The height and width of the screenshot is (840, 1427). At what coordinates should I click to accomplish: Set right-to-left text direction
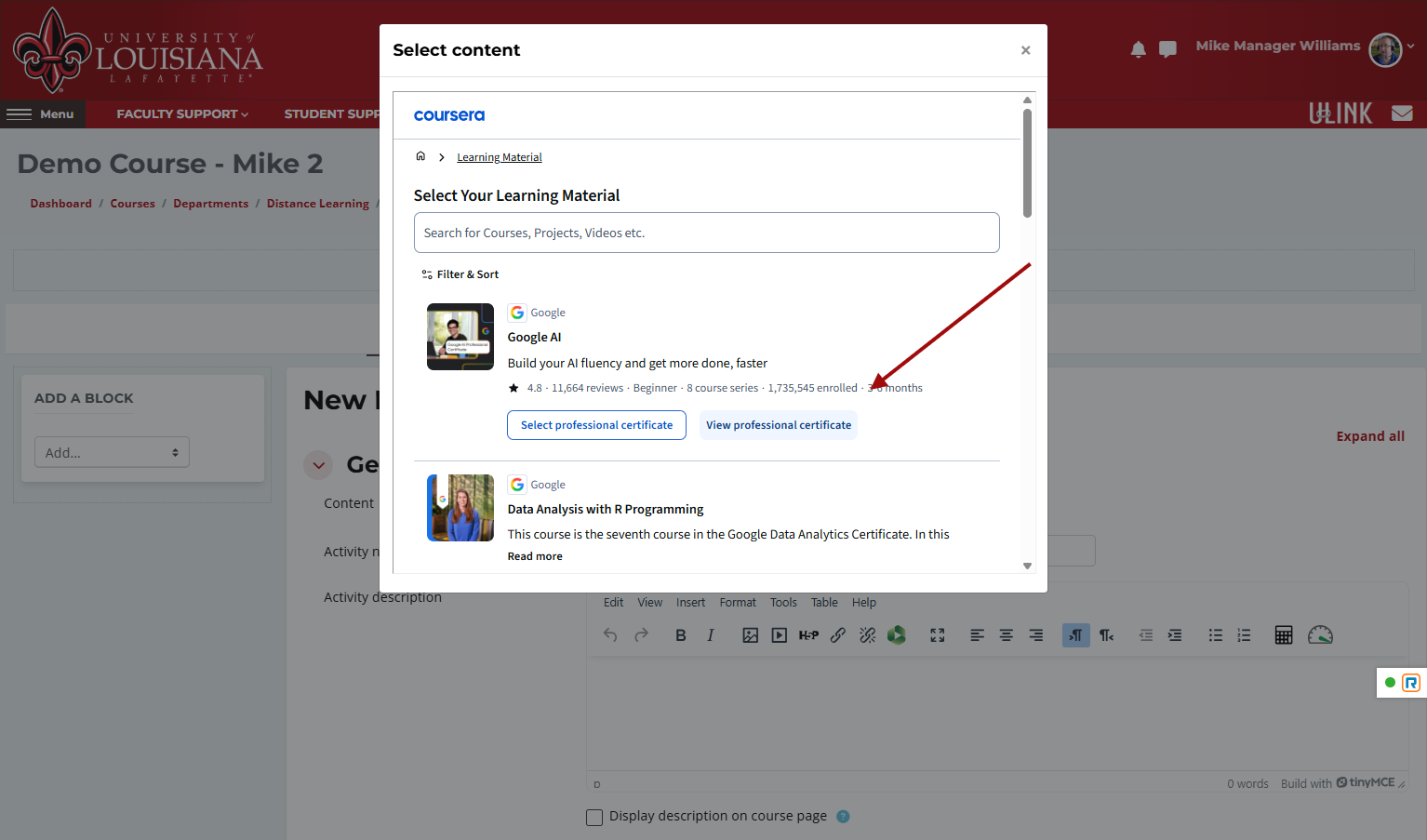tap(1106, 635)
